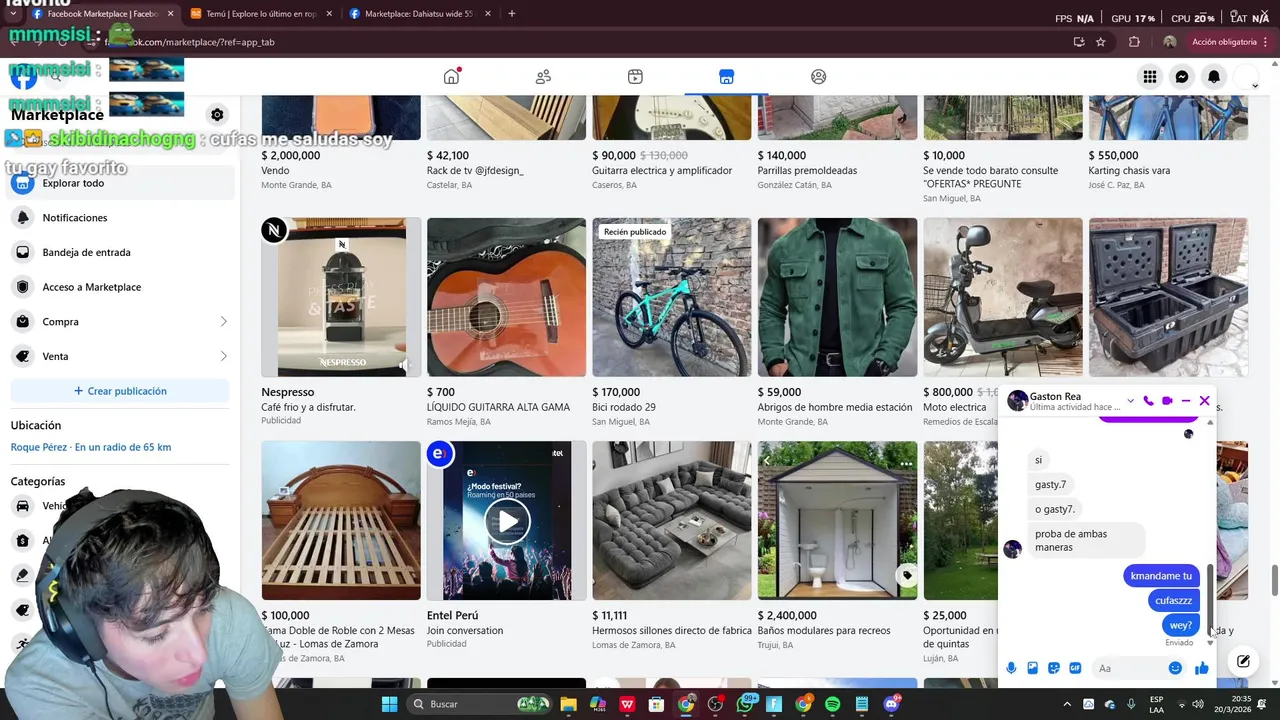The width and height of the screenshot is (1280, 720).
Task: Open the Groups icon in the top nav
Action: pyautogui.click(x=818, y=77)
